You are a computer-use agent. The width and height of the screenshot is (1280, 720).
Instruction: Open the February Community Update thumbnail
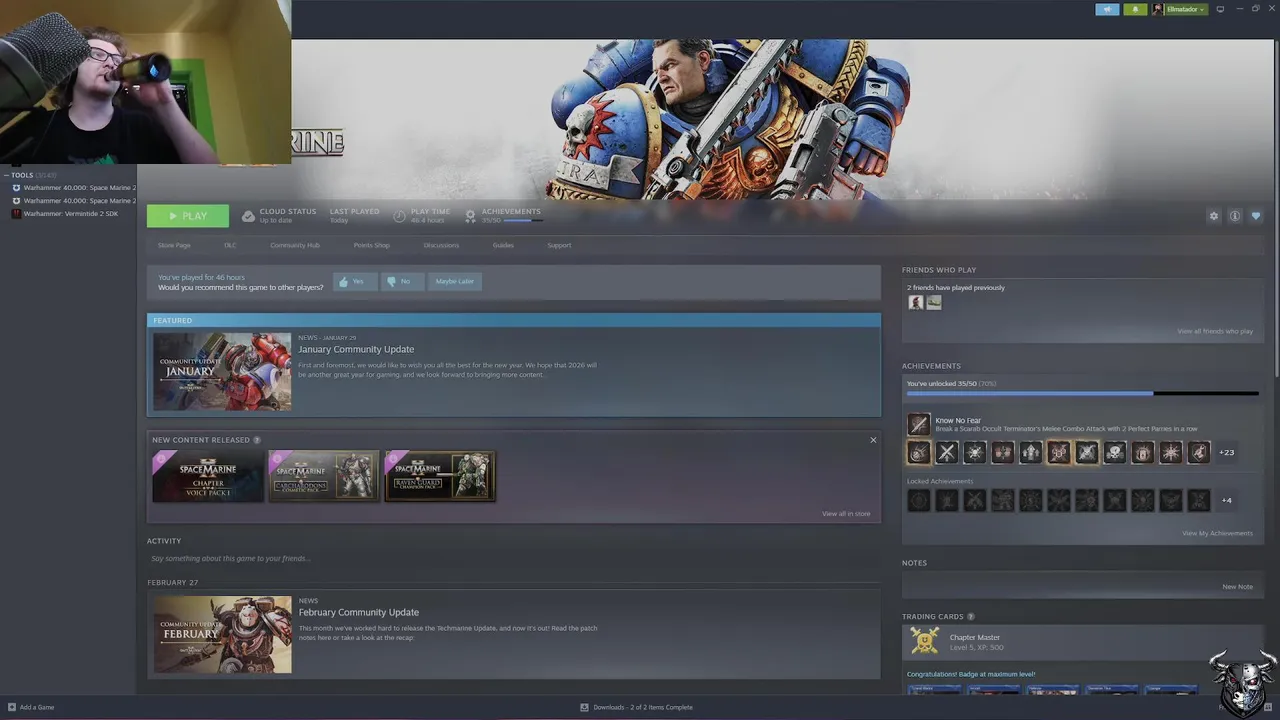(x=222, y=634)
